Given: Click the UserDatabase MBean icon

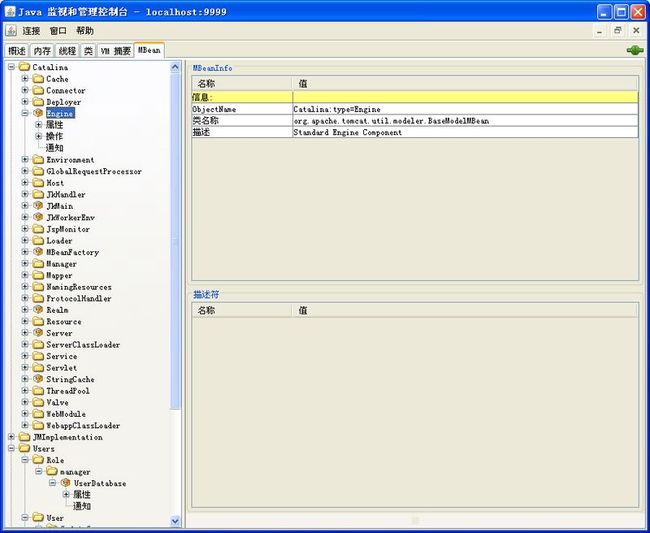Looking at the screenshot, I should 65,483.
